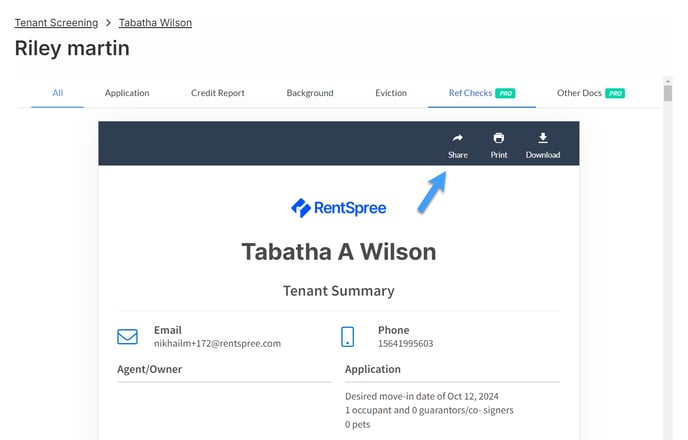Open the Tabatha Wilson breadcrumb link
Screen dimensions: 688x440
pos(155,22)
